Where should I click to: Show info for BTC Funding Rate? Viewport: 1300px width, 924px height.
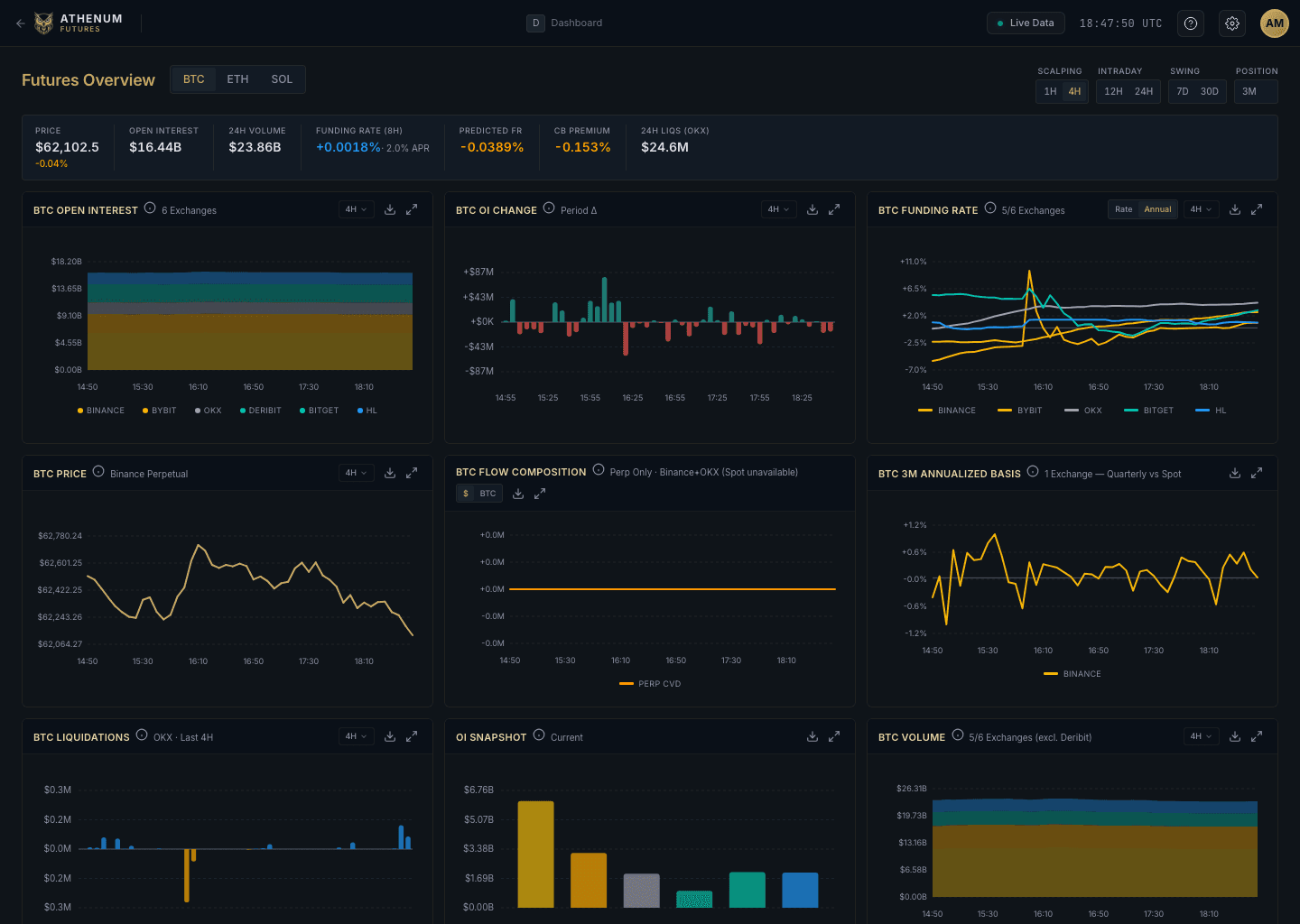coord(990,208)
